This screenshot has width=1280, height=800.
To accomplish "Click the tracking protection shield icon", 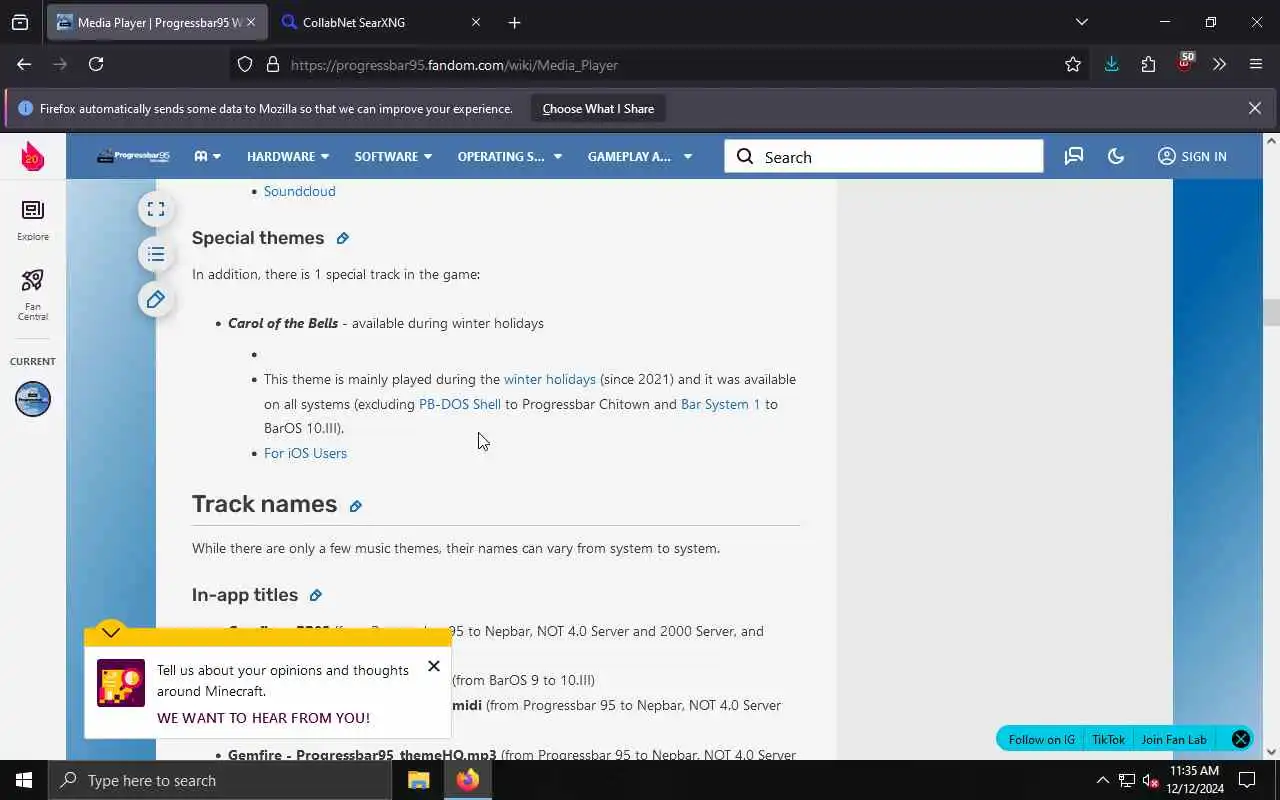I will coord(245,64).
